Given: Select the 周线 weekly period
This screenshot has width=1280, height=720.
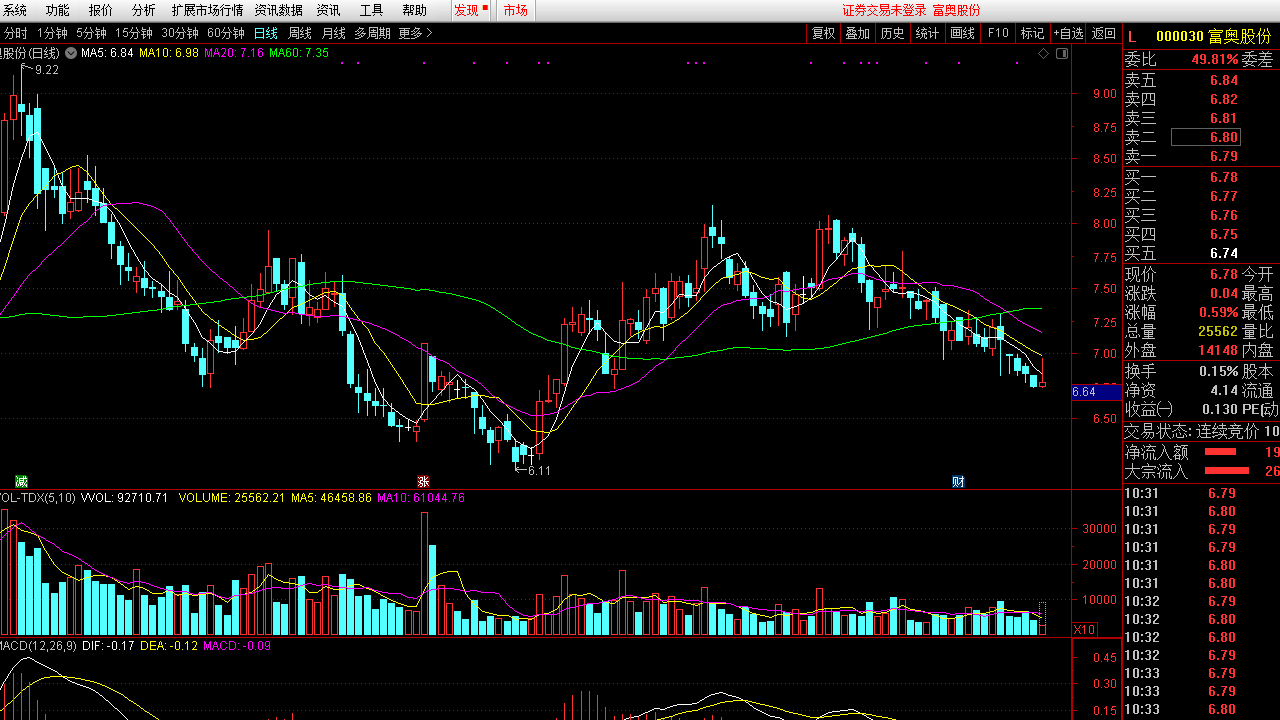Looking at the screenshot, I should [x=300, y=33].
